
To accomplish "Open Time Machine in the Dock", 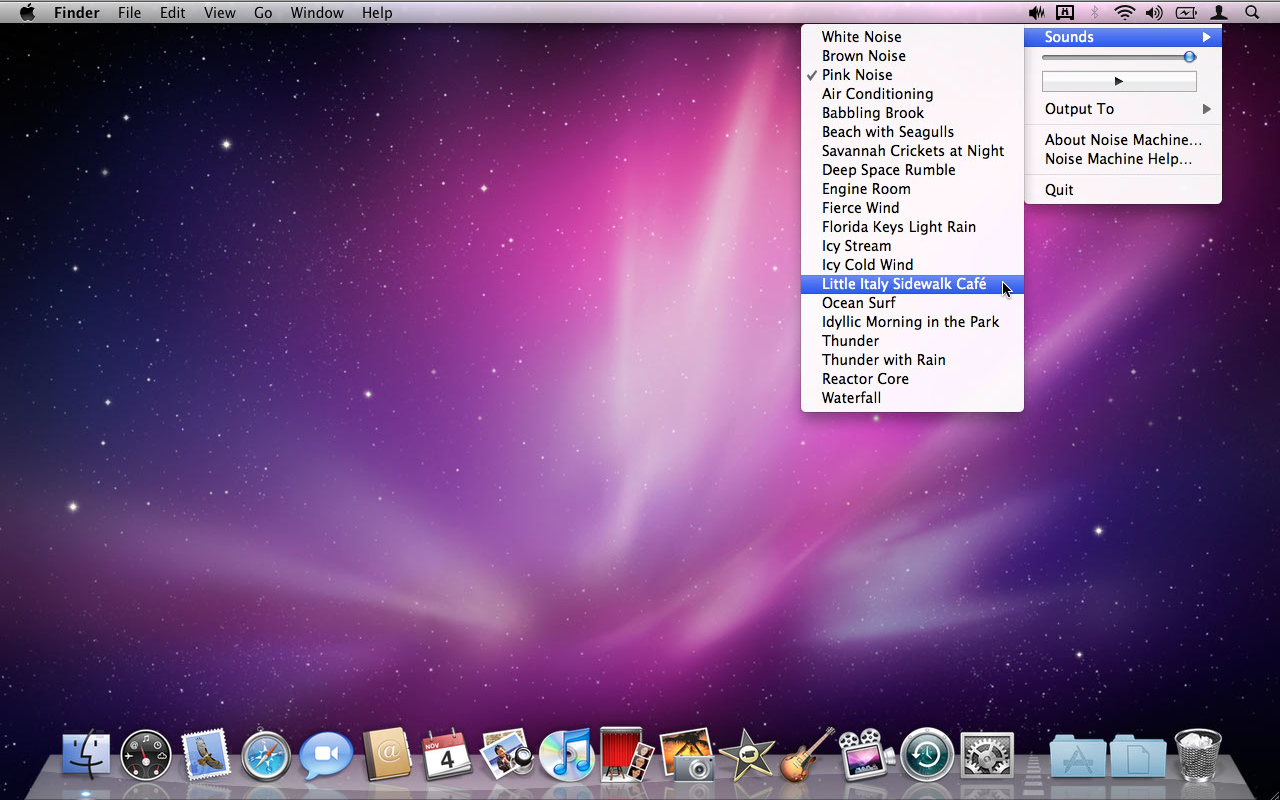I will [x=926, y=755].
